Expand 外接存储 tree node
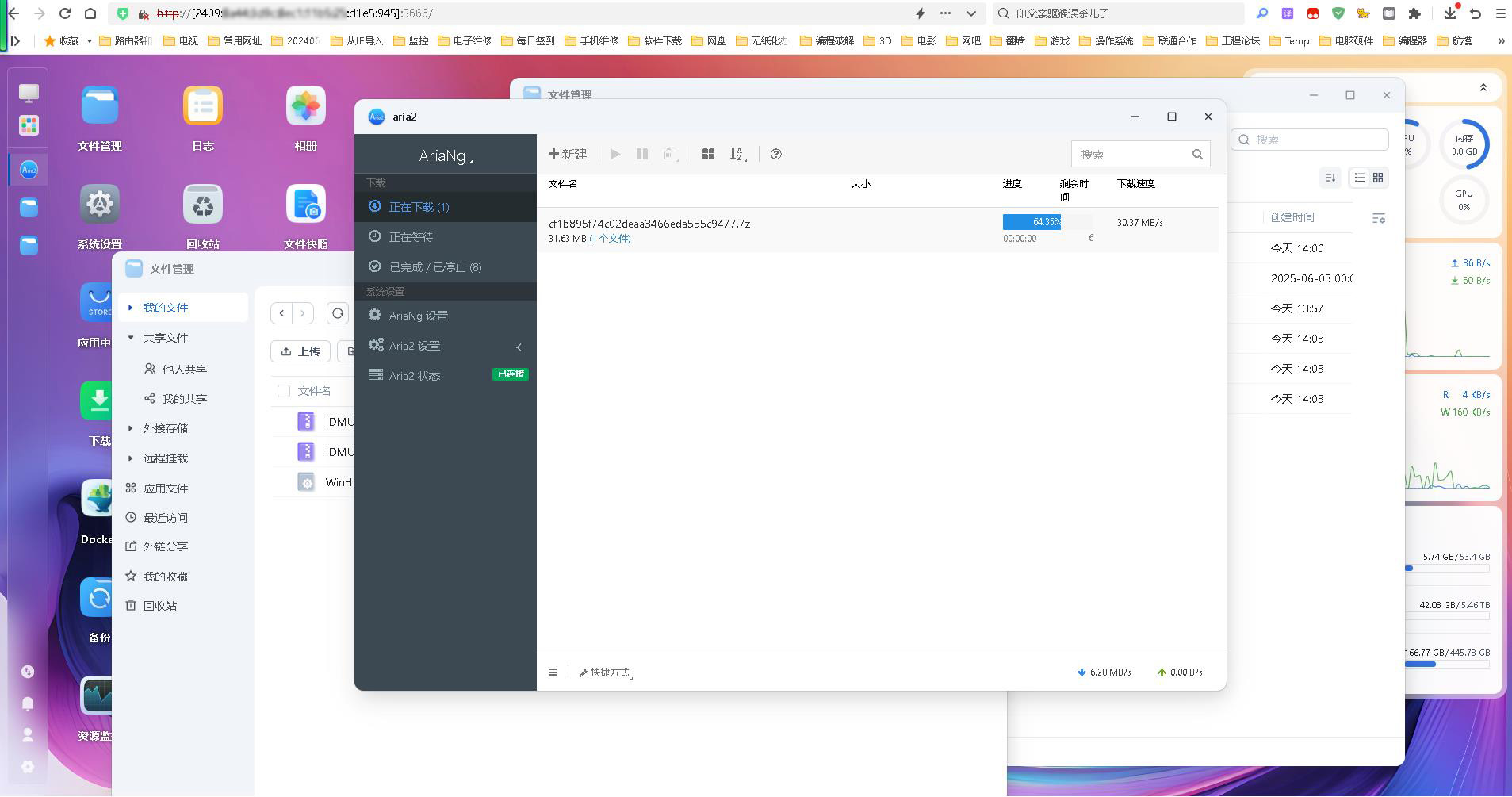 coord(131,428)
